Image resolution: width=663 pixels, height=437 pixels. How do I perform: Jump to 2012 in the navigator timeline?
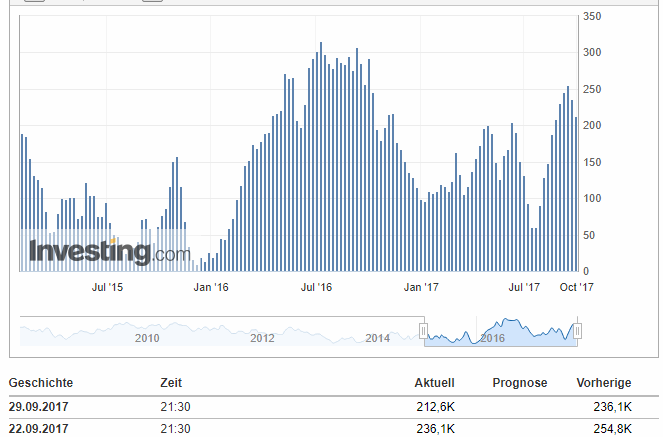(262, 338)
